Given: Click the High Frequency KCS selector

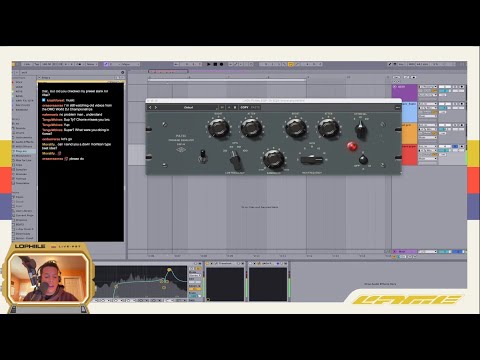Looking at the screenshot, I should pyautogui.click(x=312, y=160).
